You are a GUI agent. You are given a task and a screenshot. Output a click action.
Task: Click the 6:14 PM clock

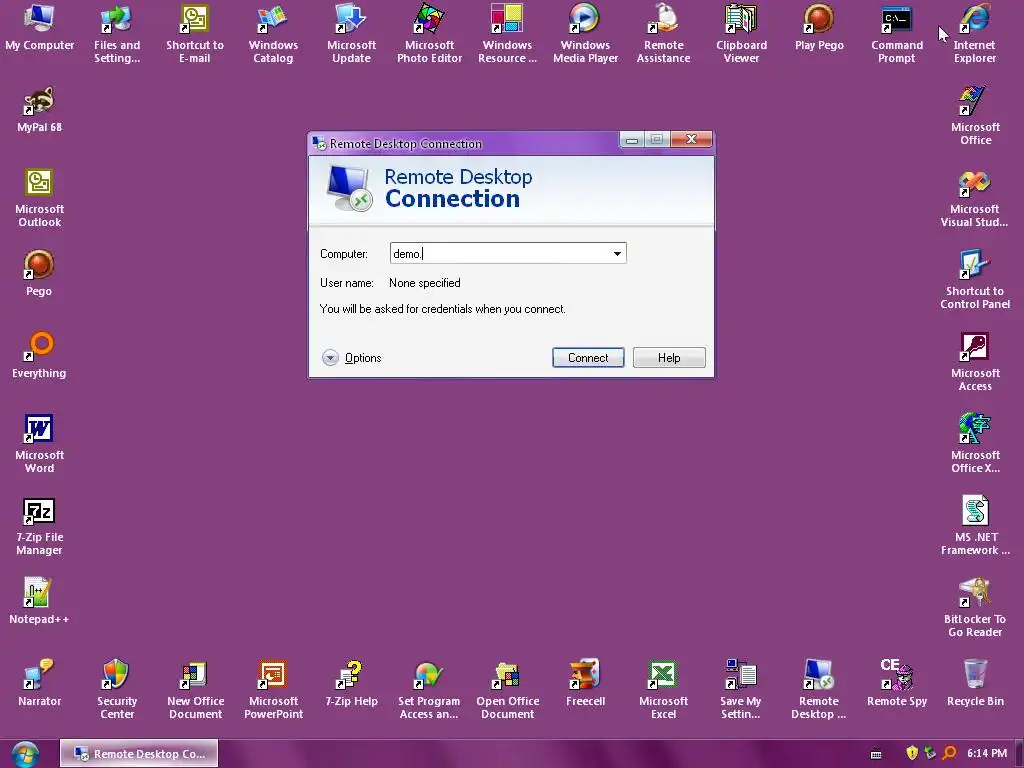pos(987,753)
